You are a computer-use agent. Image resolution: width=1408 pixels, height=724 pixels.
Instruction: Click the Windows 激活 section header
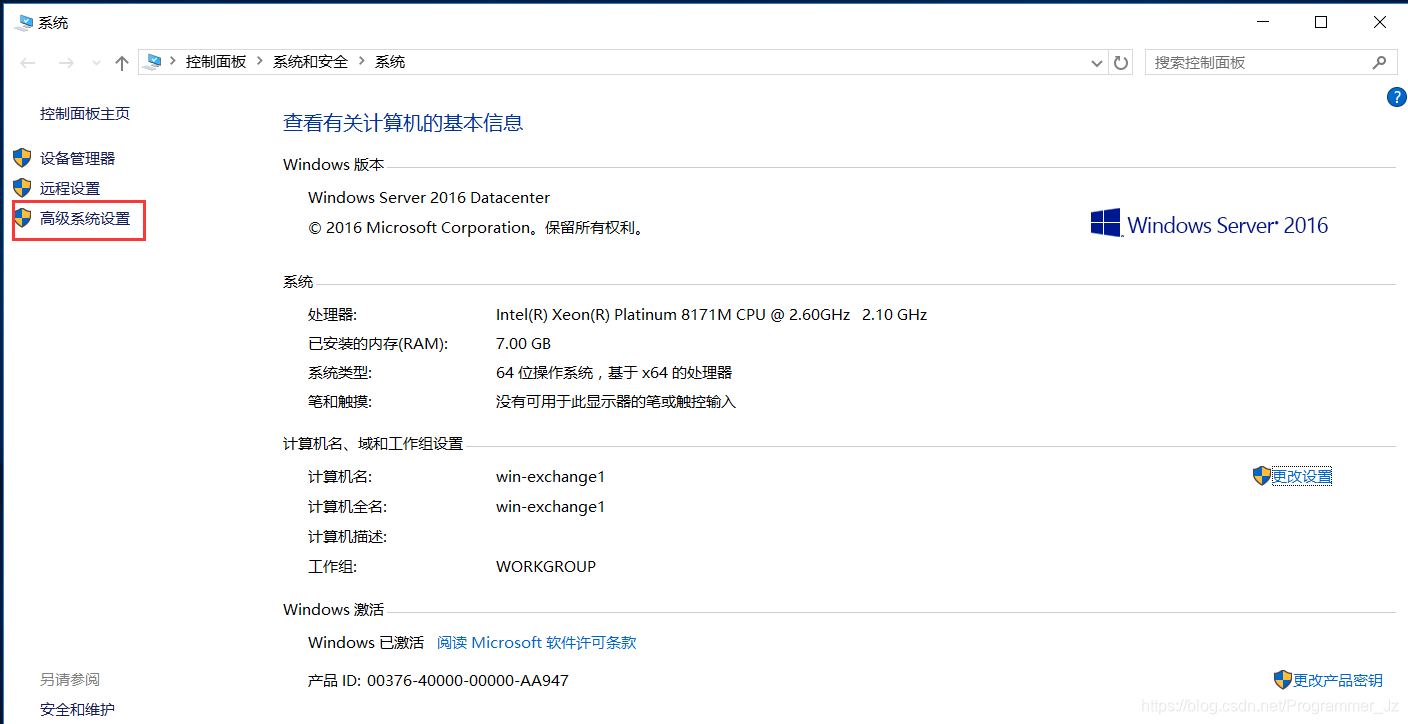point(333,609)
